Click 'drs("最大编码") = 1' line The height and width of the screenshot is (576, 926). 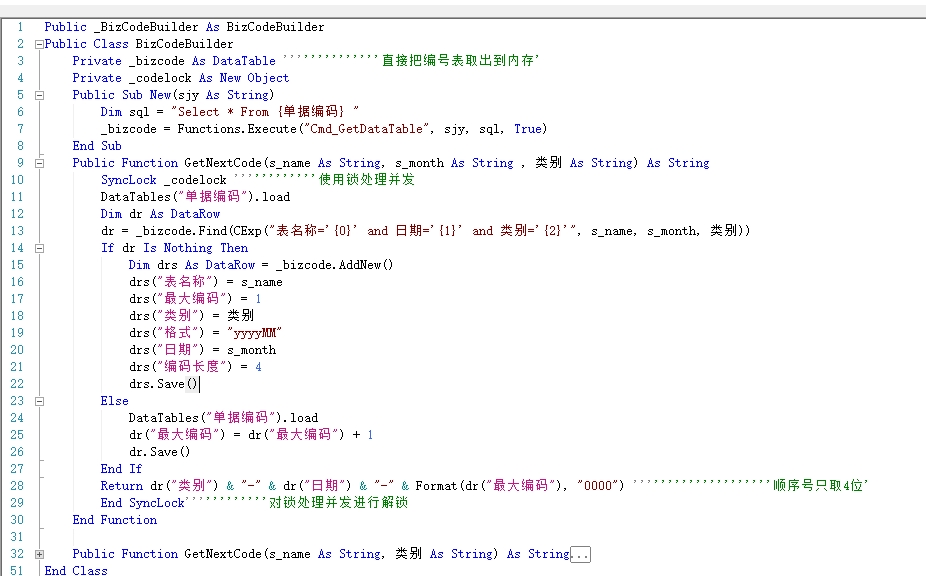pos(195,299)
